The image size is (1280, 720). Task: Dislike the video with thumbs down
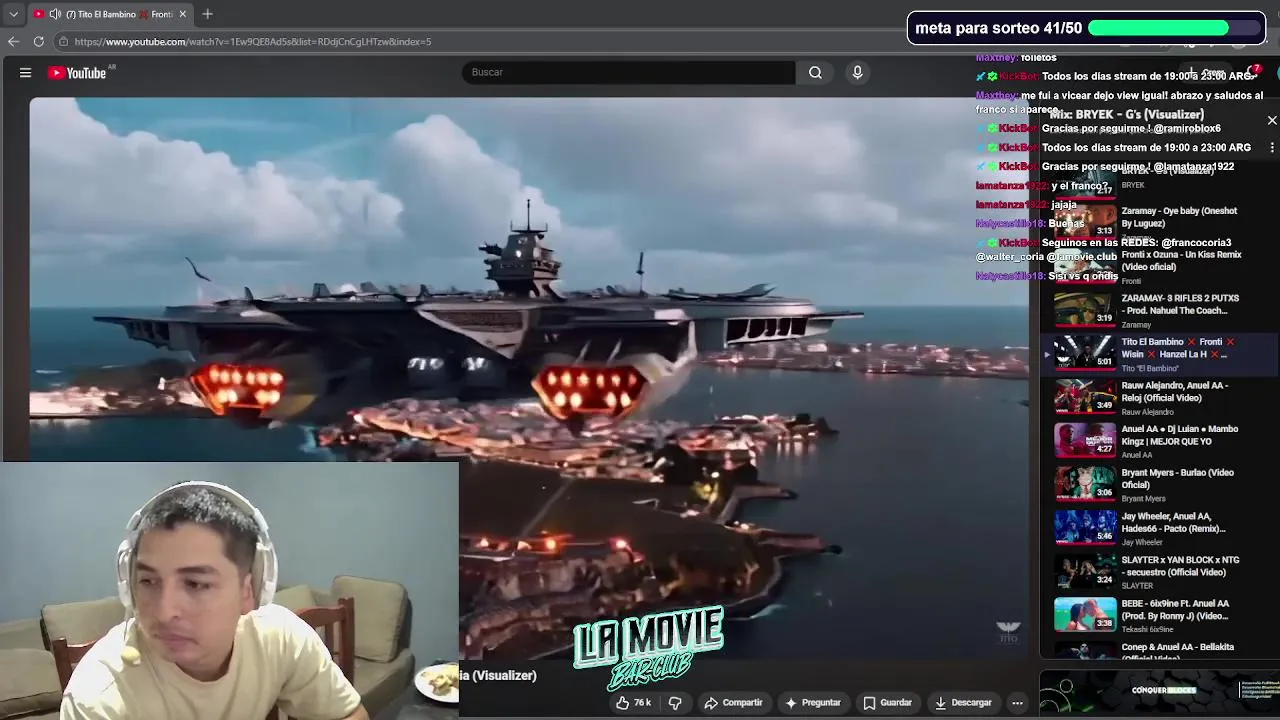point(675,703)
